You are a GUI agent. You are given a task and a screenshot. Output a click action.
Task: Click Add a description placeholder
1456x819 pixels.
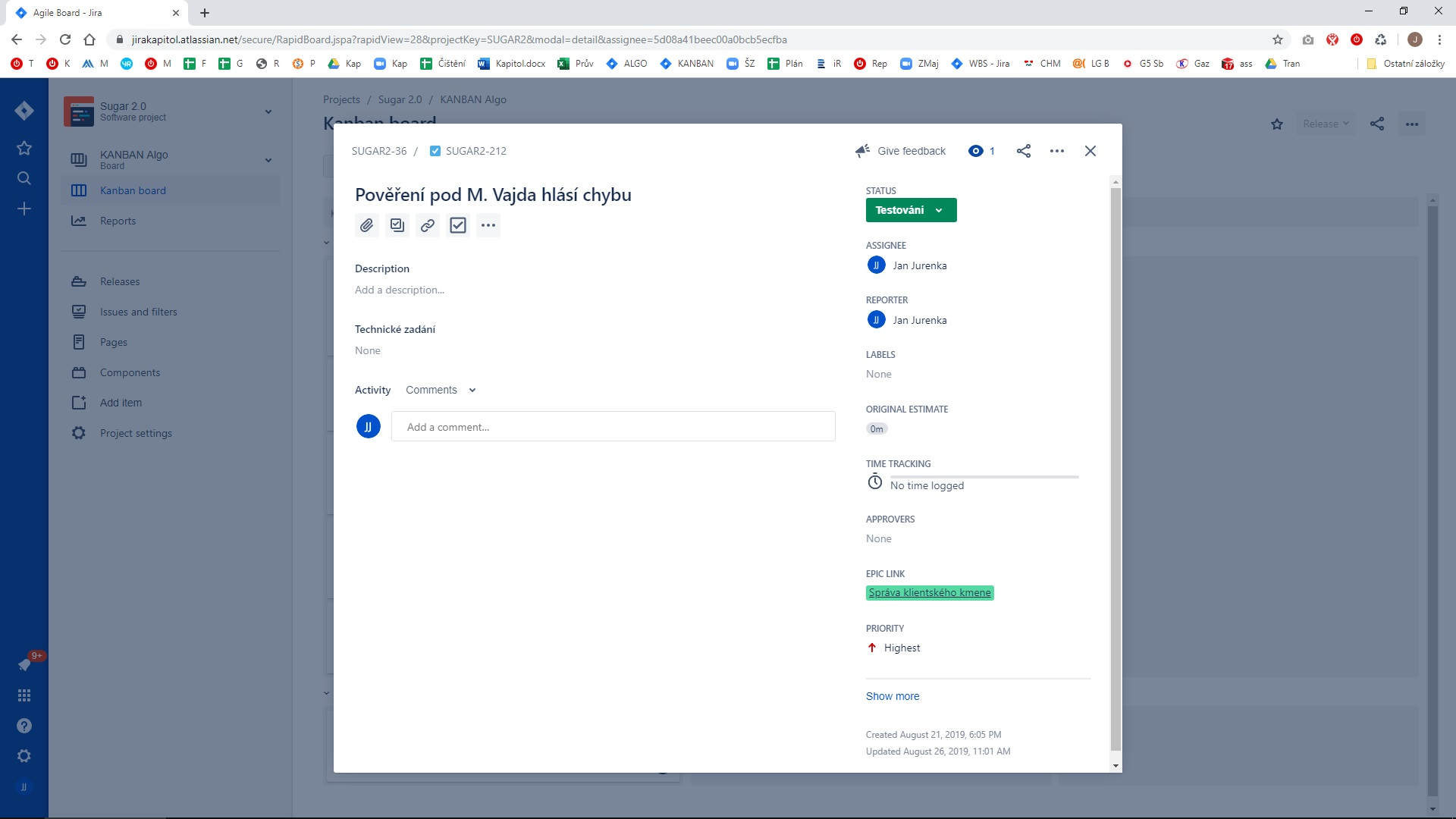tap(400, 290)
